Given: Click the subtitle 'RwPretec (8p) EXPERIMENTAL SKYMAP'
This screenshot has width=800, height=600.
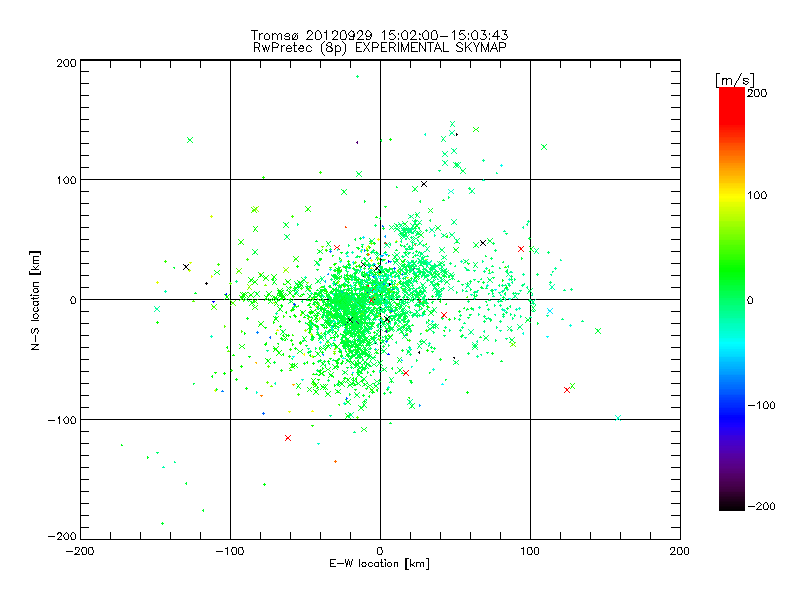Looking at the screenshot, I should 380,48.
